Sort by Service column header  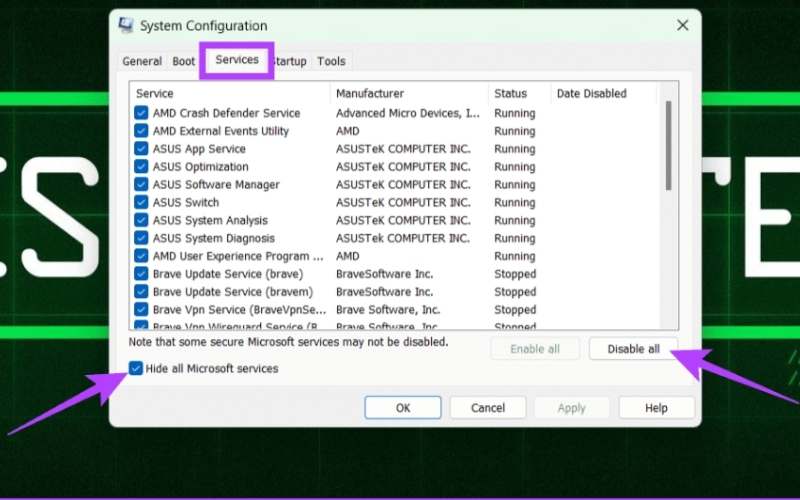tap(230, 93)
